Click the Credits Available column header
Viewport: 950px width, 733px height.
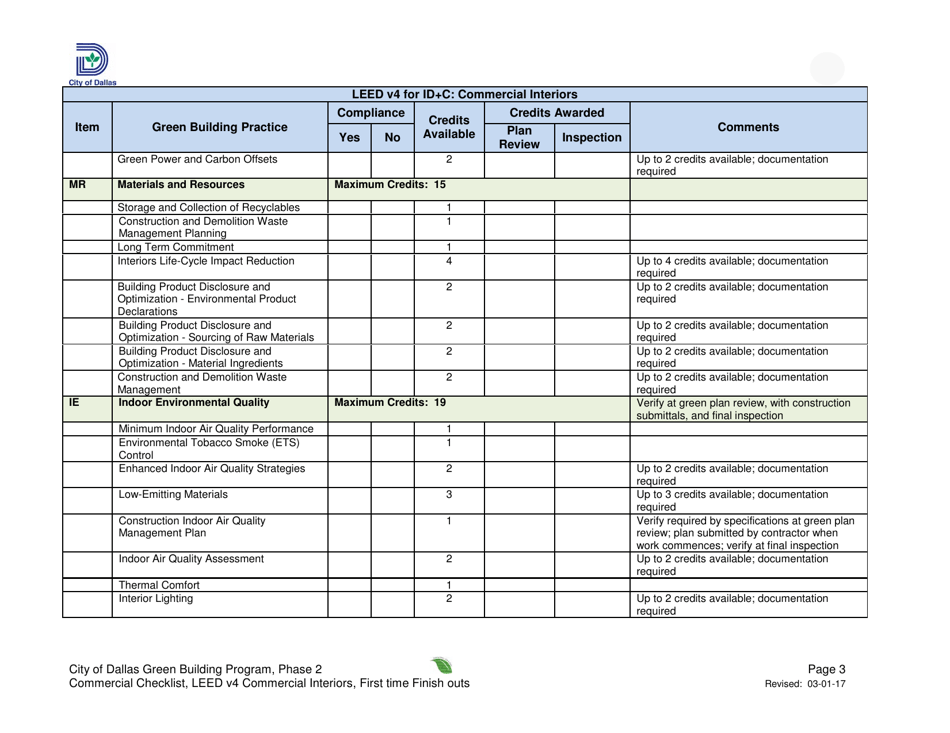448,127
